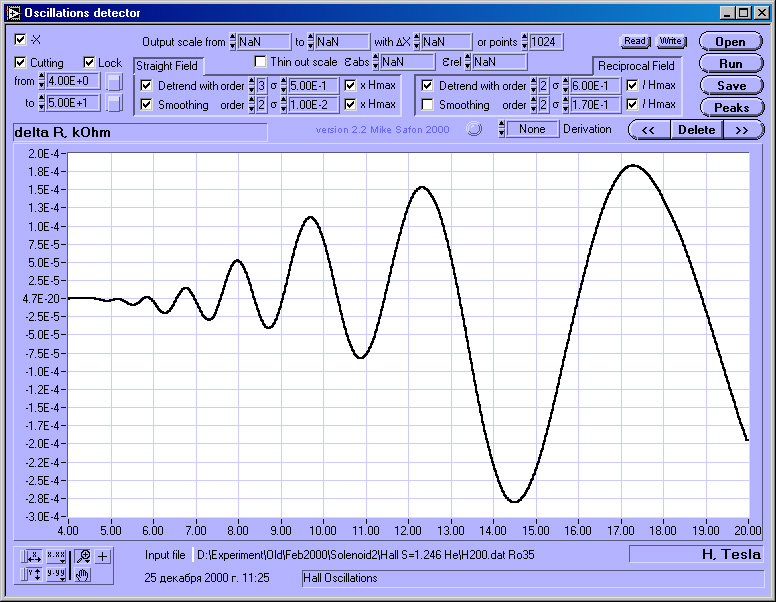
Task: Click stepper arrows of Cutting to value
Action: [x=42, y=103]
